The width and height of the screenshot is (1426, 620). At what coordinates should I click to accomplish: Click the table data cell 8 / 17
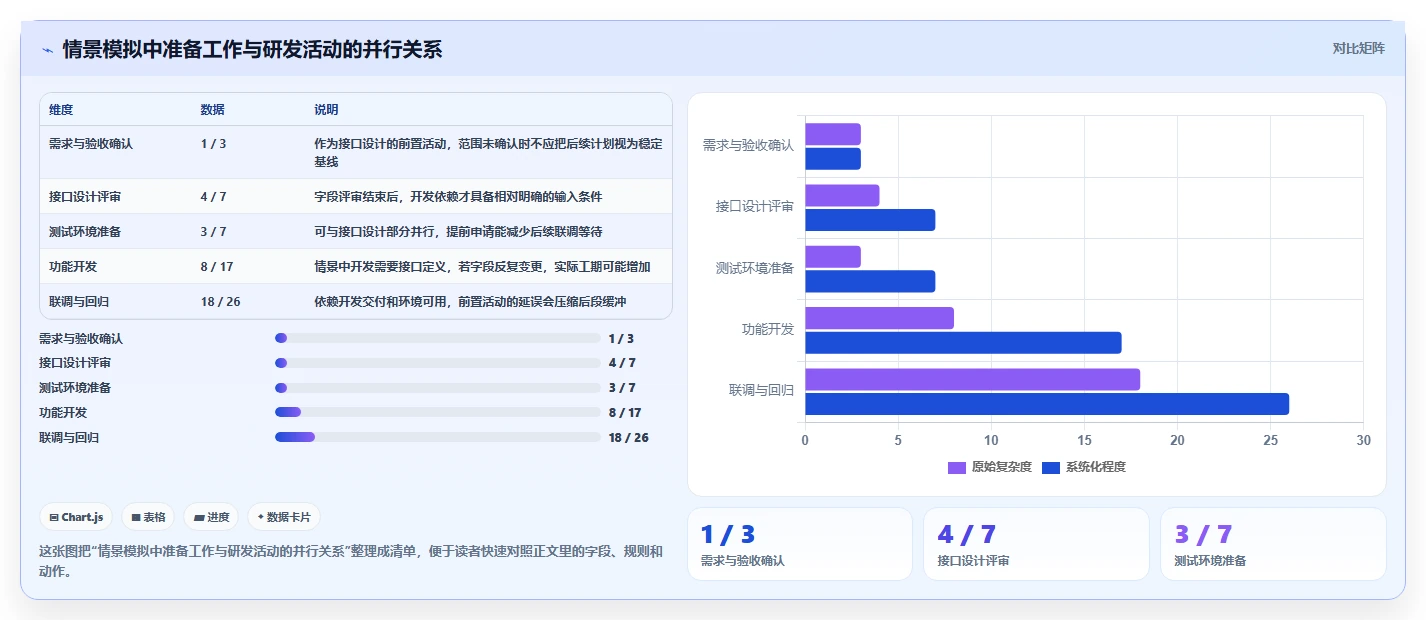[217, 267]
